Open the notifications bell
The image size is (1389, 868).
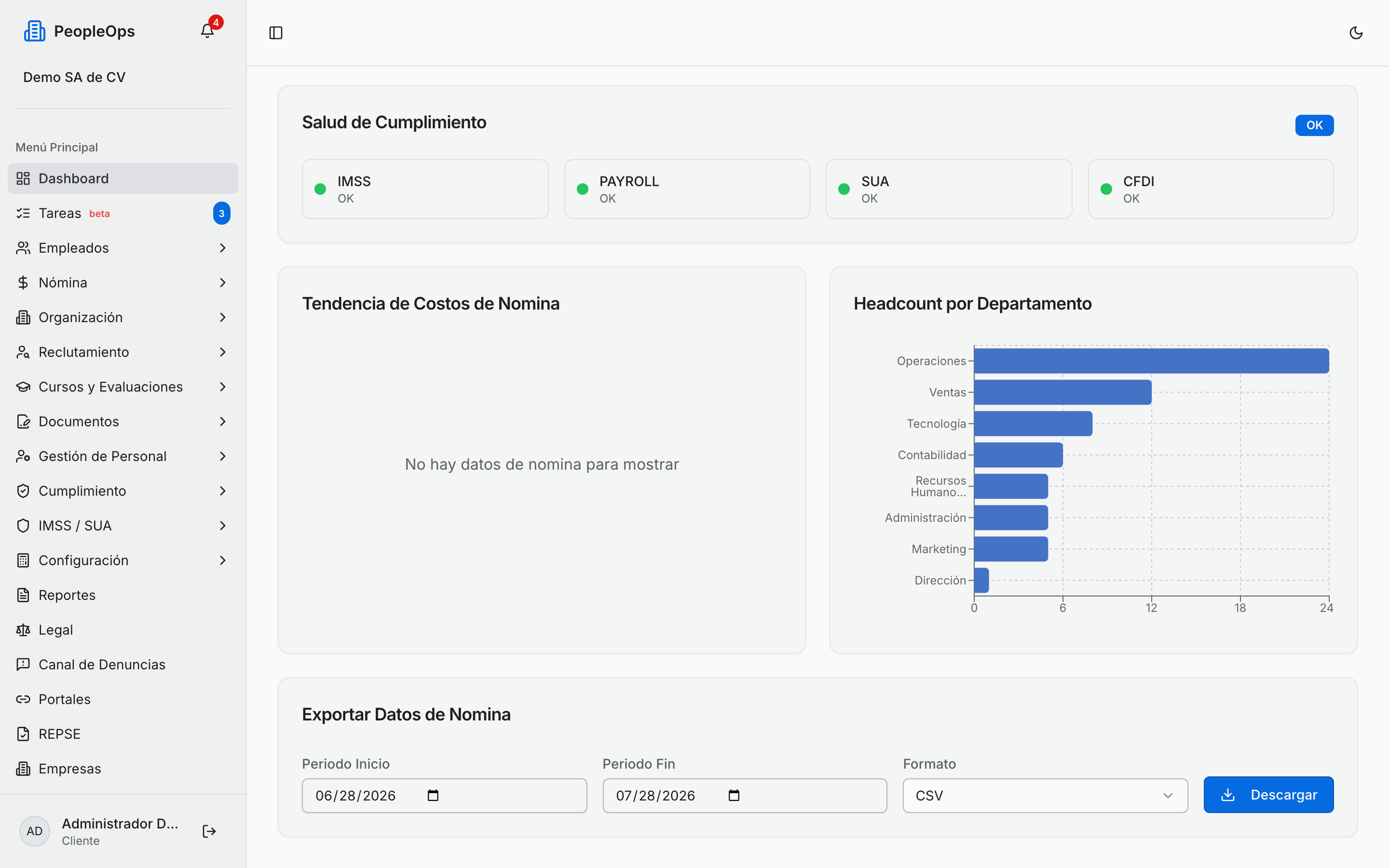coord(207,31)
